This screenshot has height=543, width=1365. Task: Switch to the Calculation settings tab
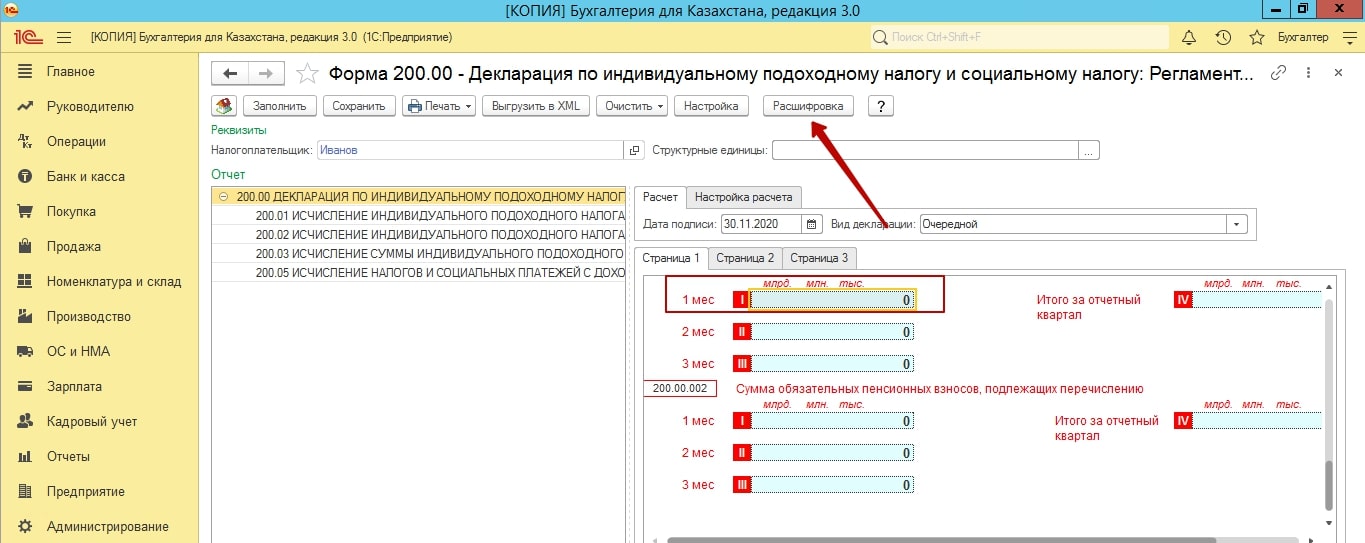(744, 197)
